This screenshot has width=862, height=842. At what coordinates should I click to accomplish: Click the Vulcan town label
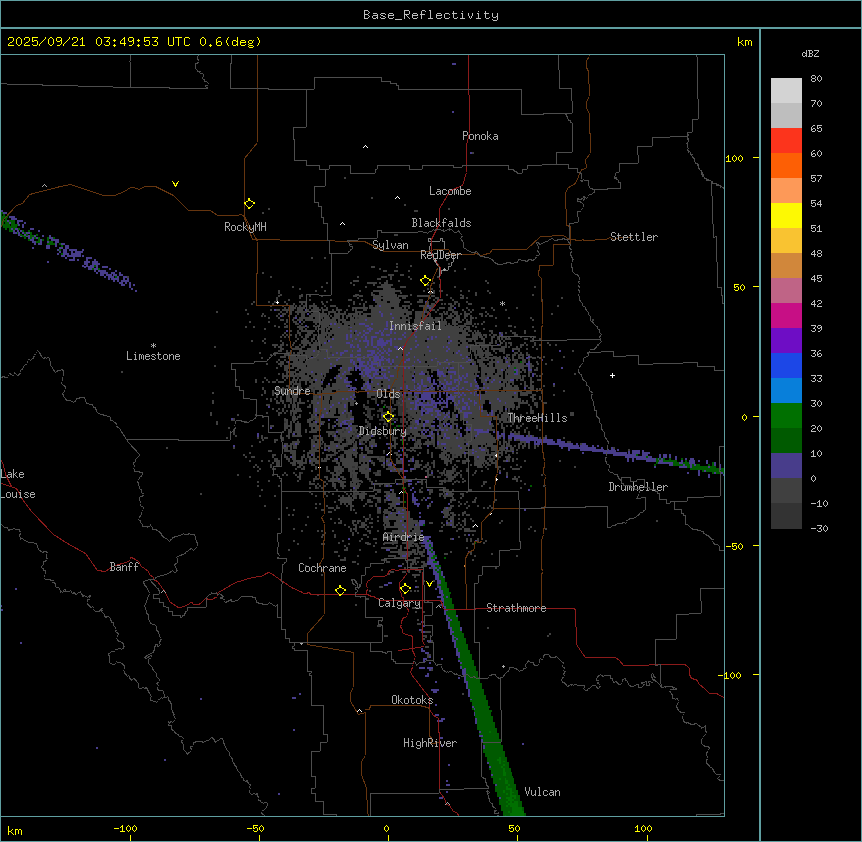click(542, 792)
